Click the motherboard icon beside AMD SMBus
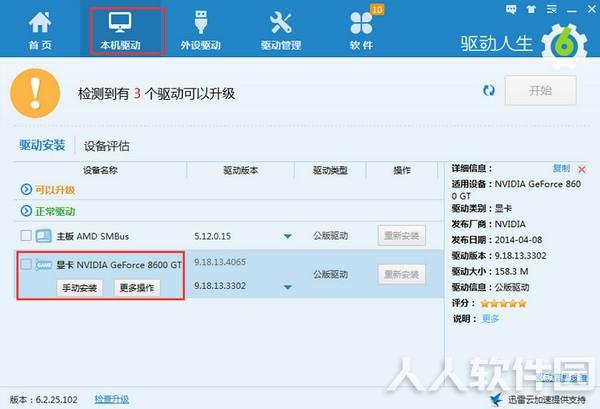 click(x=44, y=236)
